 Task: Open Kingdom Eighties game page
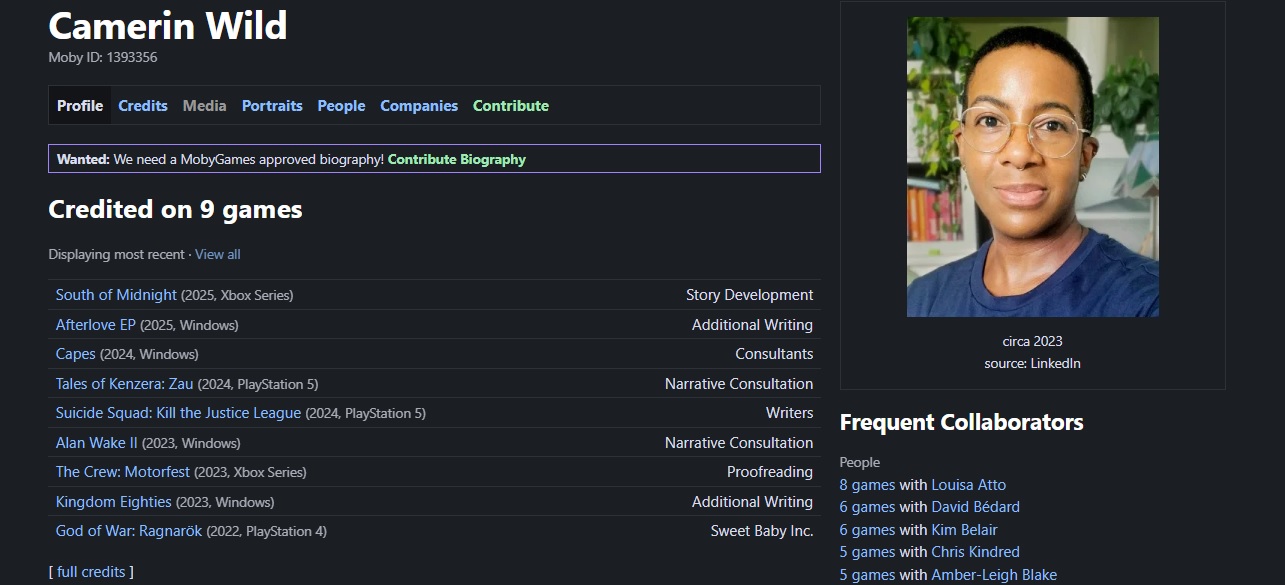pyautogui.click(x=114, y=502)
